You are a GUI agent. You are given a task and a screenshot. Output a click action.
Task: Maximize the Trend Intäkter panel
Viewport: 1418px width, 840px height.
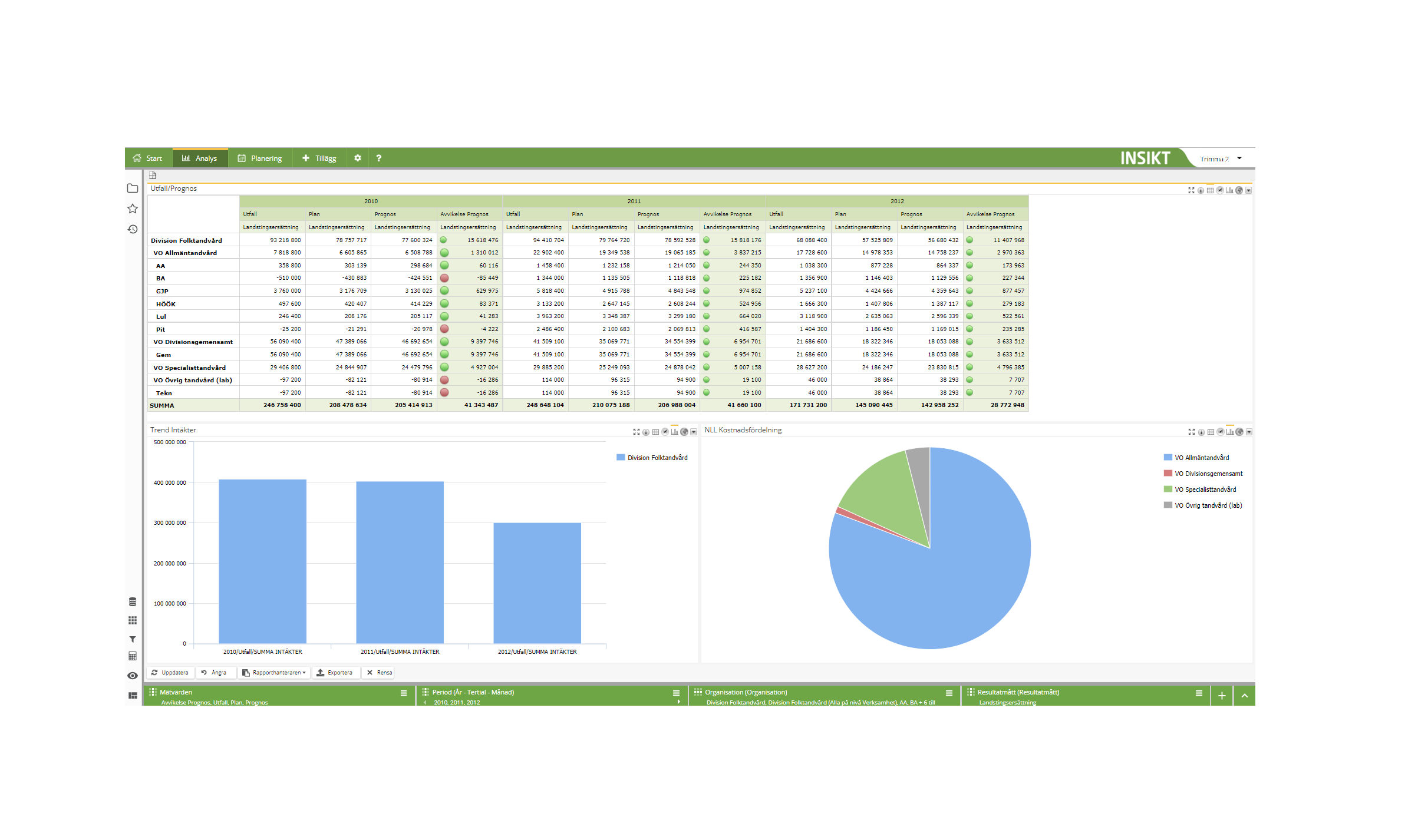coord(637,432)
